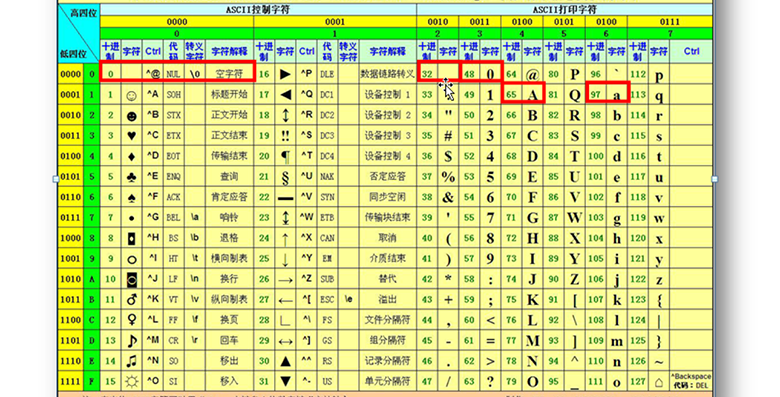The image size is (780, 397).
Task: Click the male symbol in row B
Action: (x=132, y=299)
